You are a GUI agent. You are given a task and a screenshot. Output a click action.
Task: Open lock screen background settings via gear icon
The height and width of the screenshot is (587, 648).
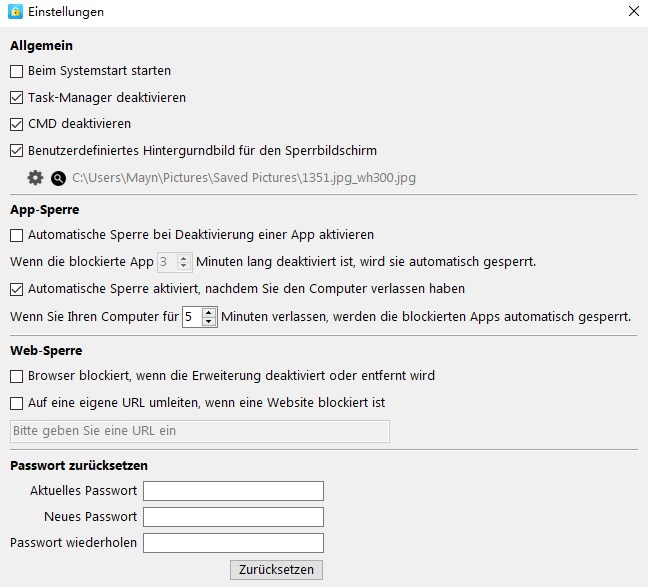pyautogui.click(x=35, y=178)
